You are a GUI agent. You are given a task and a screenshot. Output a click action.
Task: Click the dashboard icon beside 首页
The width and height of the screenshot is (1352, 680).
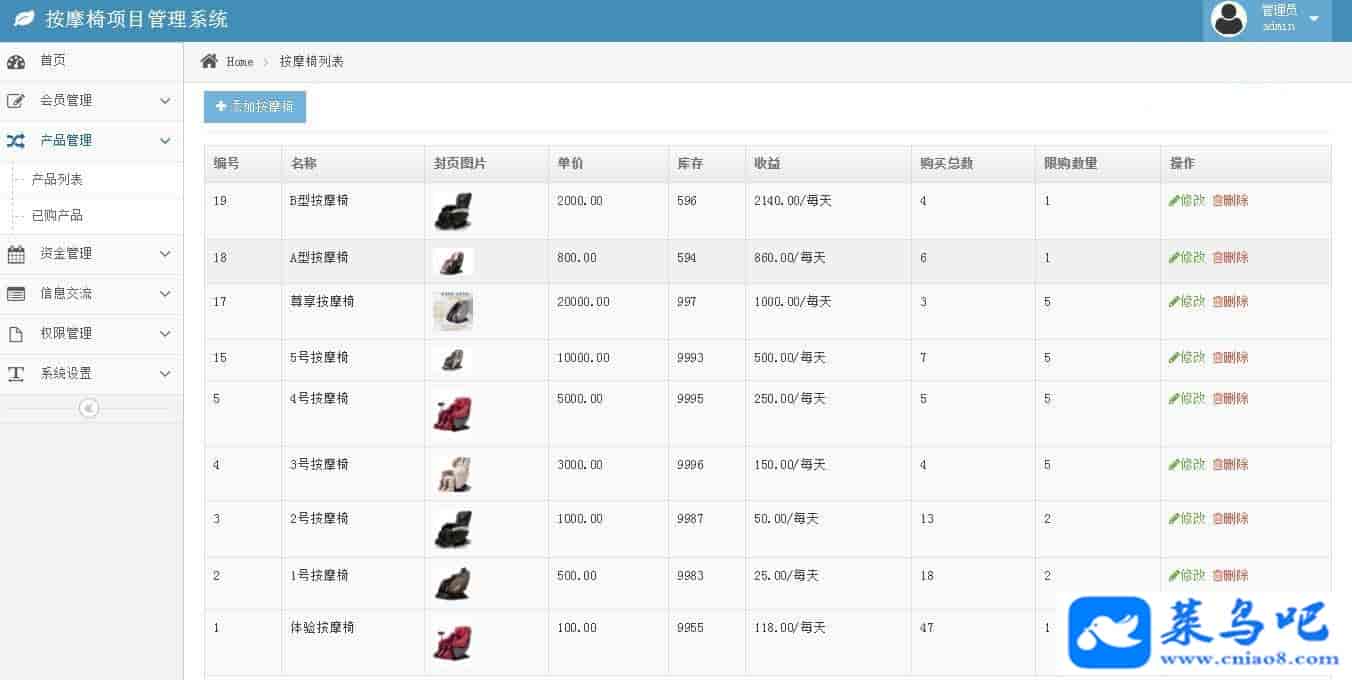16,62
